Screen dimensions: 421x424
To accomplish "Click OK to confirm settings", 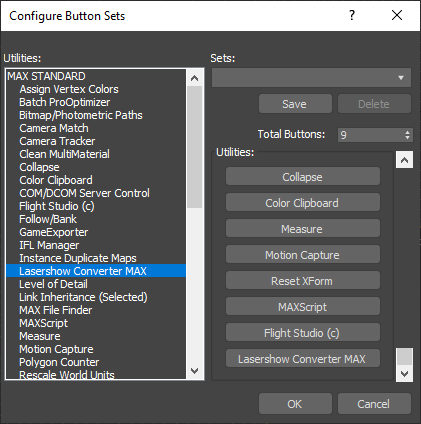I will pos(295,404).
